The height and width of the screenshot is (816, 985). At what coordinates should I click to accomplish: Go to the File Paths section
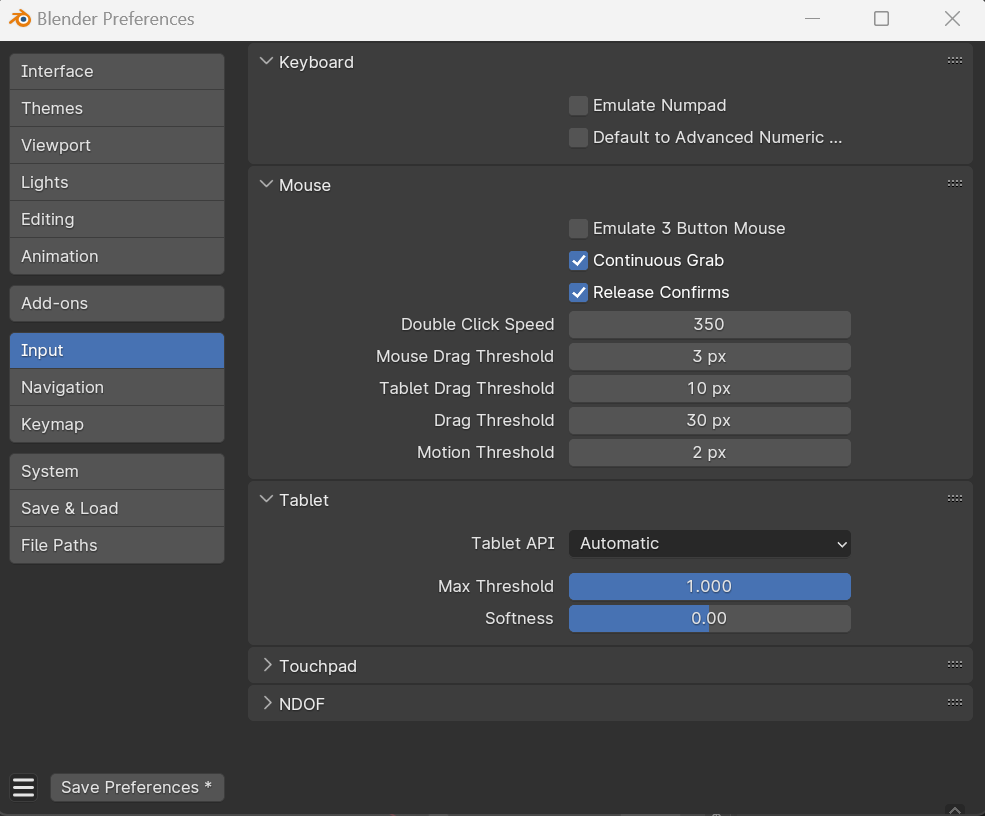tap(117, 545)
